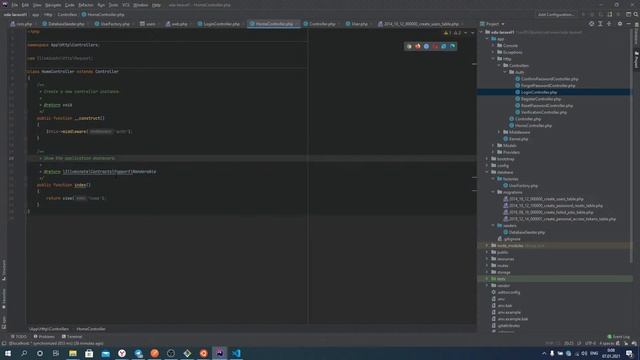Image resolution: width=640 pixels, height=360 pixels.
Task: Expand the Console folder
Action: [x=493, y=46]
